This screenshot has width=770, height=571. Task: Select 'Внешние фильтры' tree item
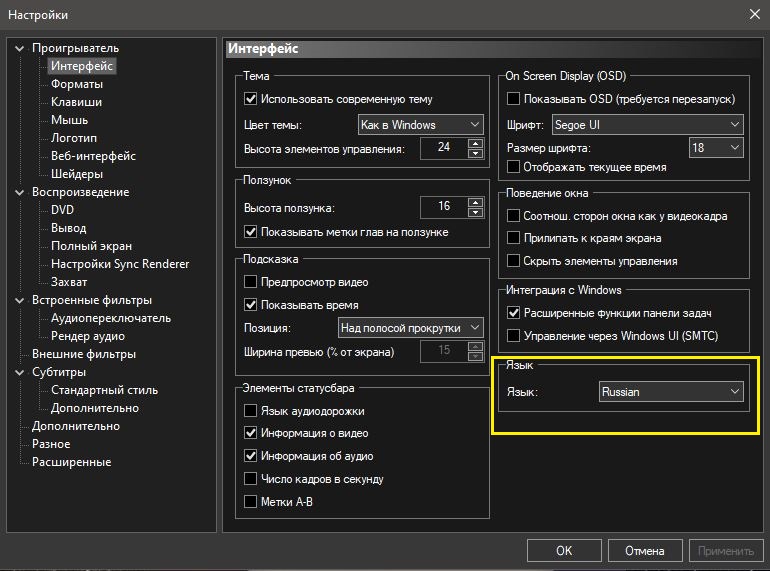84,354
